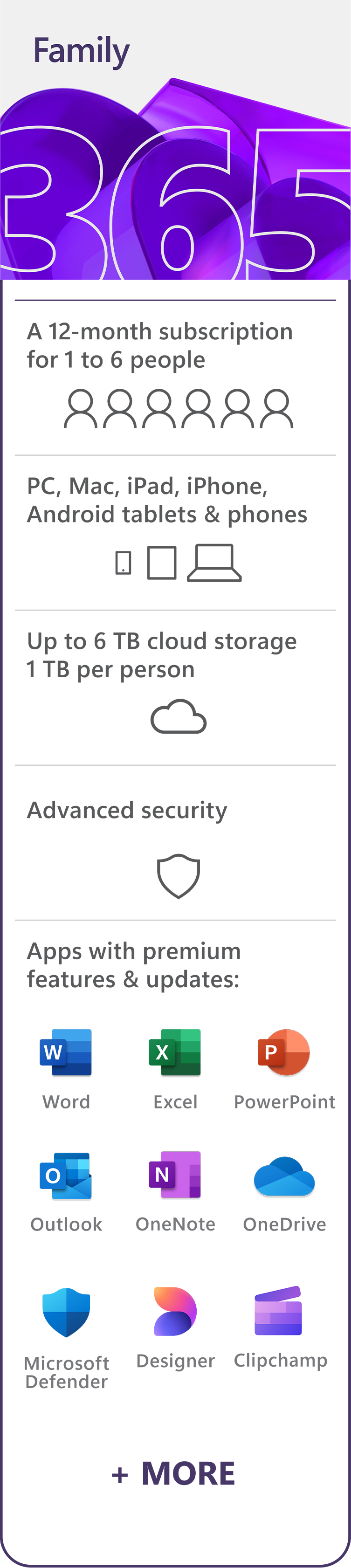Click the cloud storage outline icon
This screenshot has height=1568, width=351.
pos(178,716)
